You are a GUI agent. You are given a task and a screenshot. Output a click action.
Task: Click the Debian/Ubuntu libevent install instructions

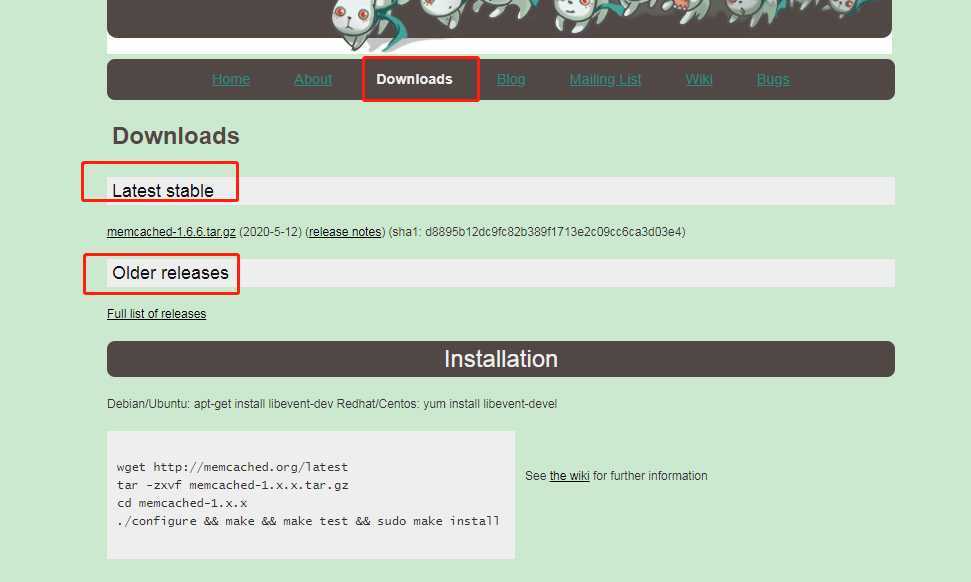(332, 404)
